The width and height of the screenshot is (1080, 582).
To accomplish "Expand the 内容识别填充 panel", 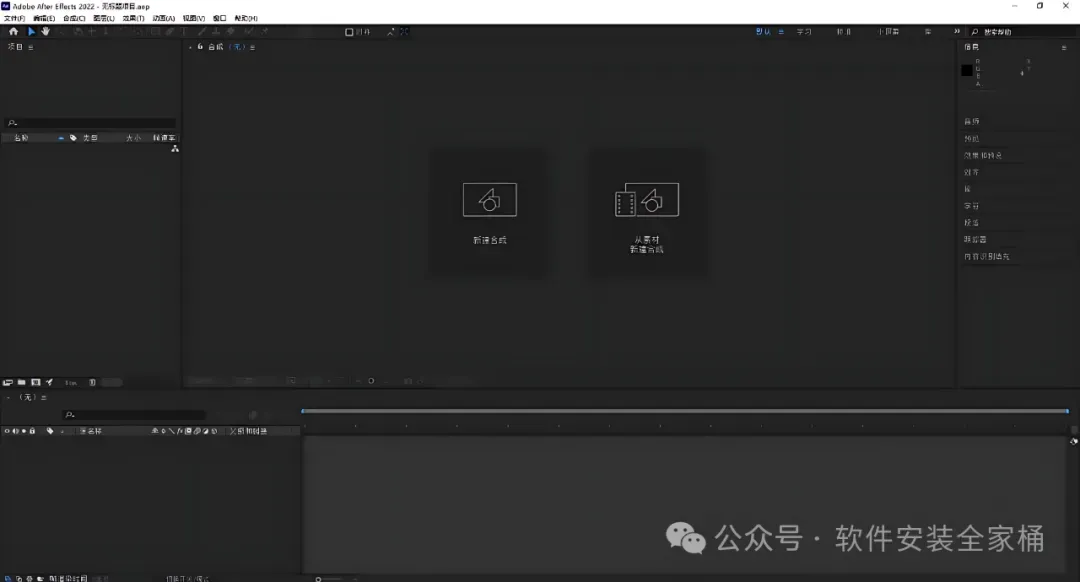I will coord(986,256).
